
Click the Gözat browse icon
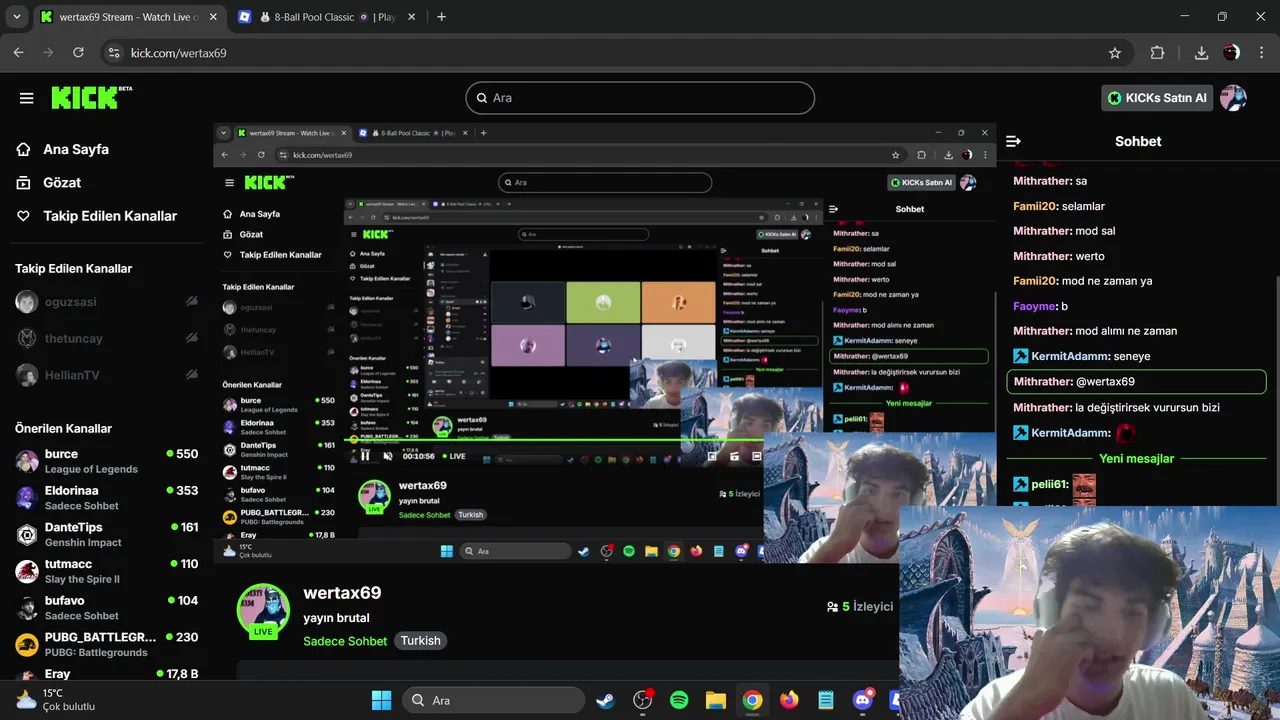click(24, 182)
